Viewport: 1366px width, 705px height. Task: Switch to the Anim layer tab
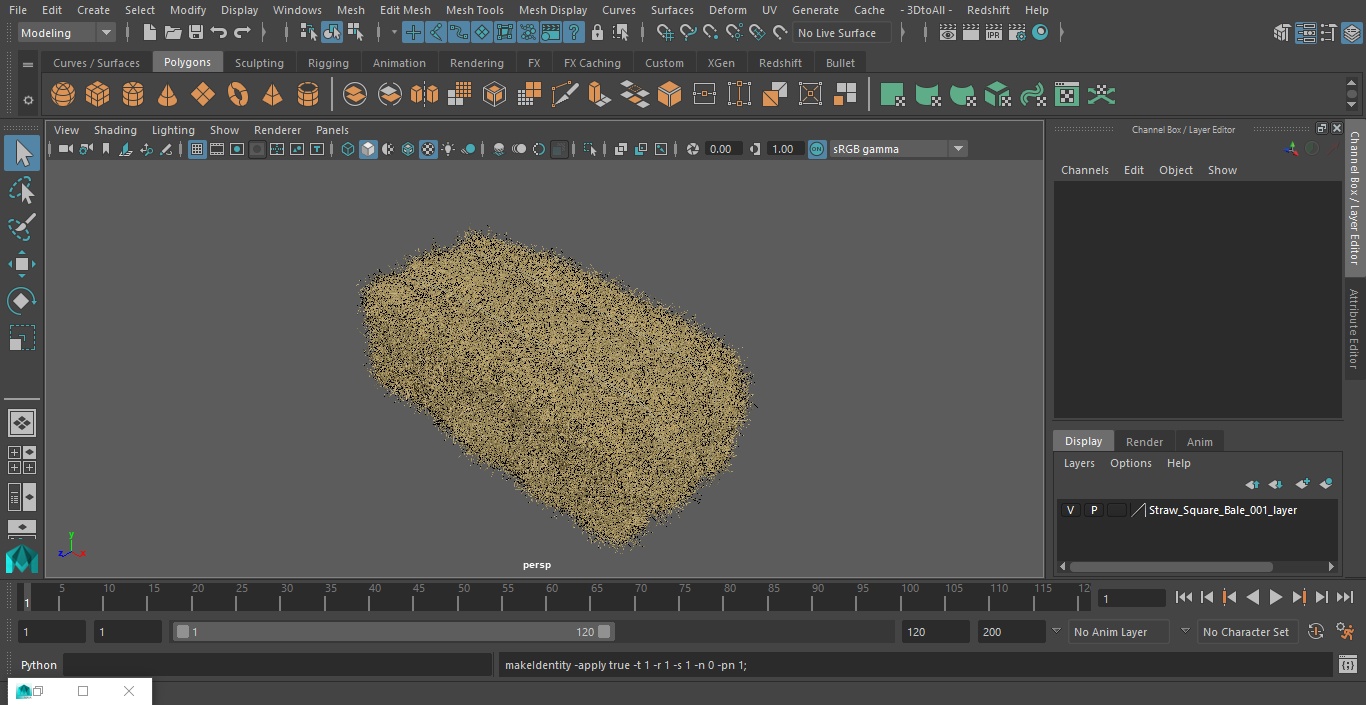point(1199,442)
